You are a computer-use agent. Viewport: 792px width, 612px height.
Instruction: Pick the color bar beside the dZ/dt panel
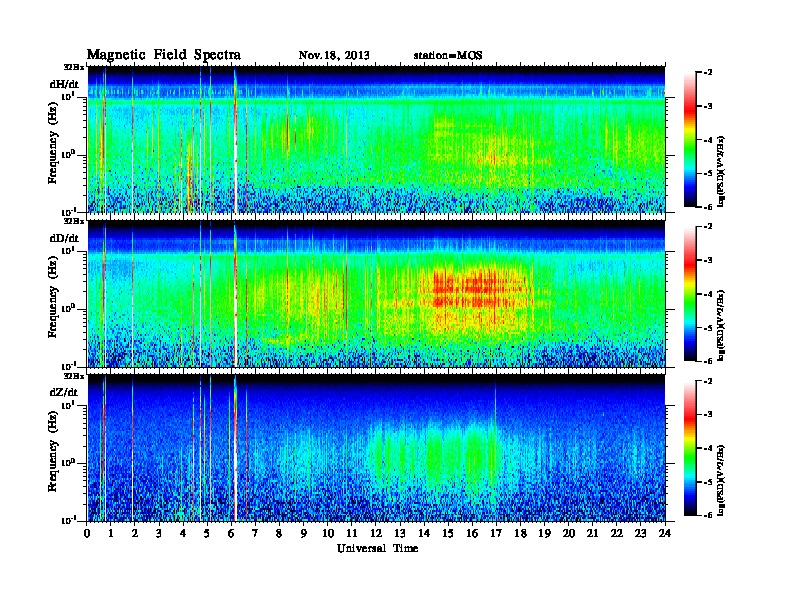[x=690, y=448]
